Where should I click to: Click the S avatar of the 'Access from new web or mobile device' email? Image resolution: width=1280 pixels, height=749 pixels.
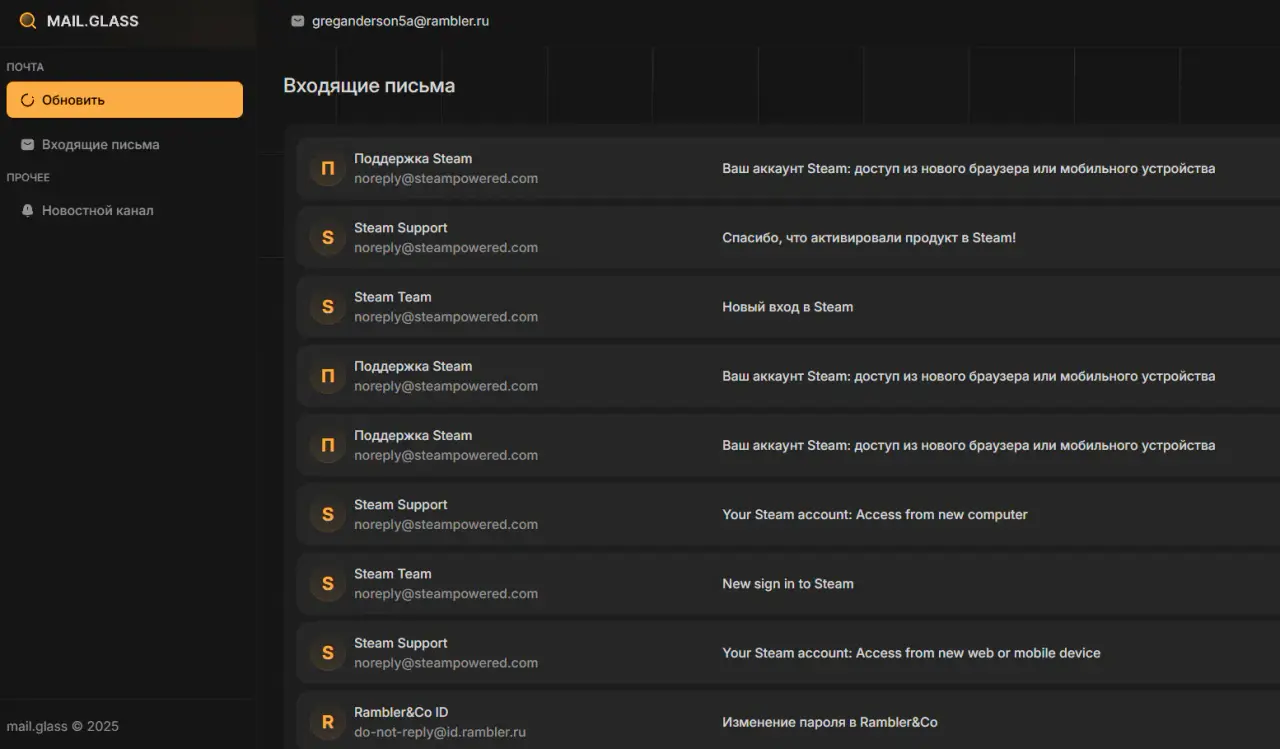point(327,653)
